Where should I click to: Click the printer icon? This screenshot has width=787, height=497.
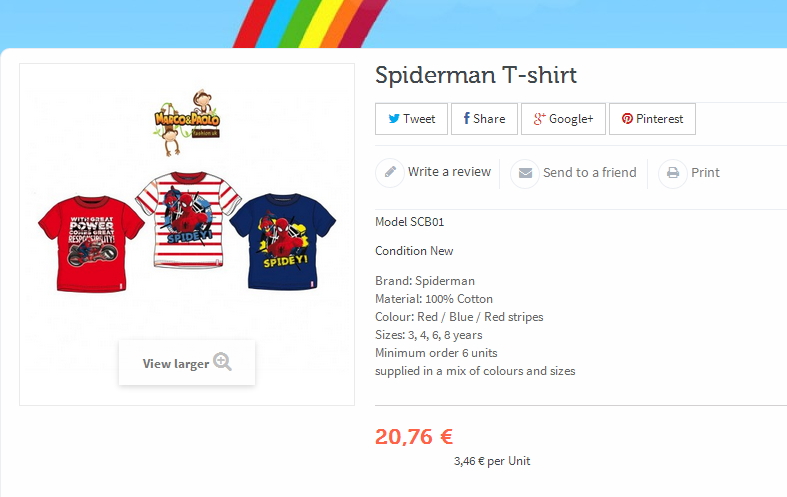click(x=673, y=173)
